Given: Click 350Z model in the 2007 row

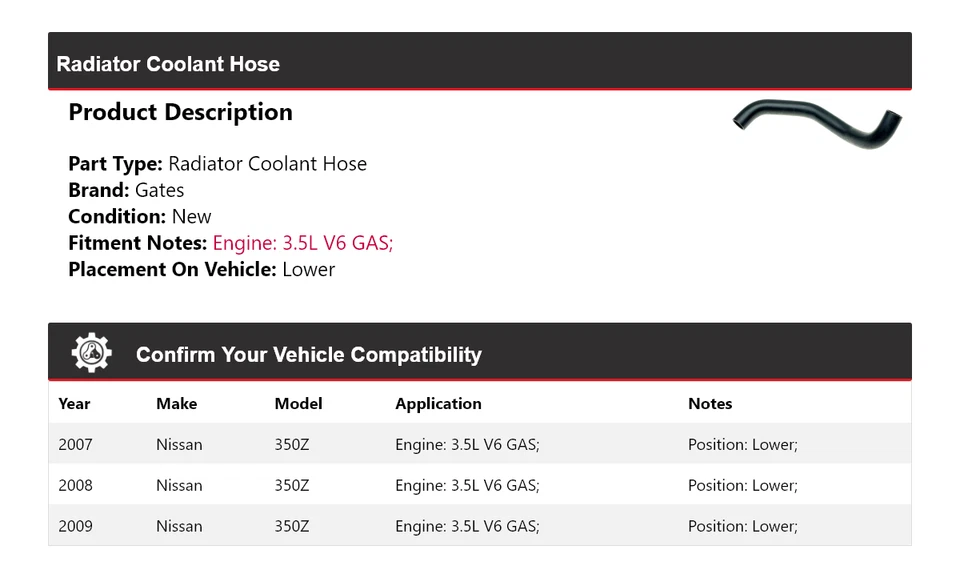Looking at the screenshot, I should [x=292, y=445].
